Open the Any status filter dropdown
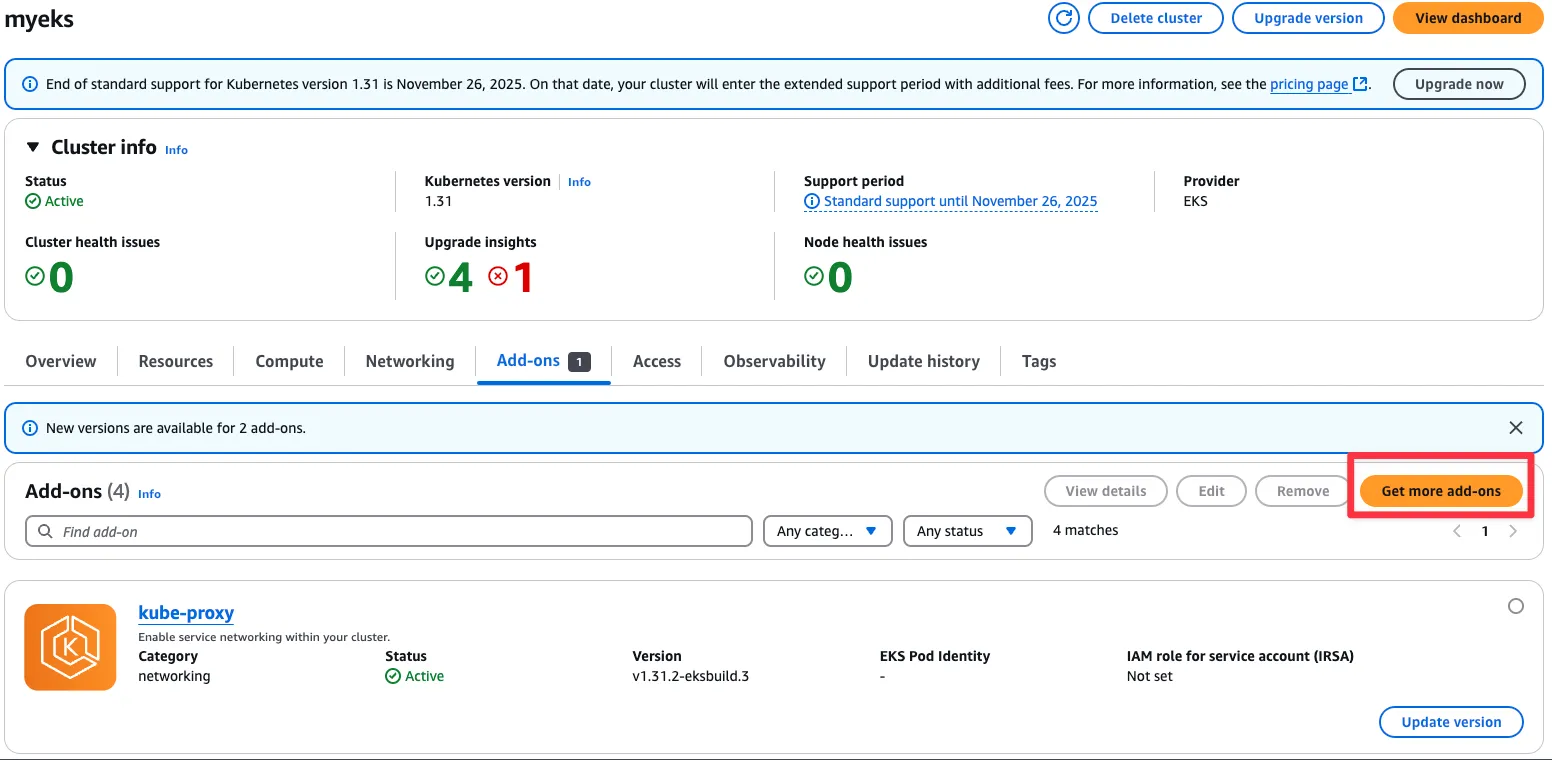Viewport: 1552px width, 760px height. (x=967, y=531)
